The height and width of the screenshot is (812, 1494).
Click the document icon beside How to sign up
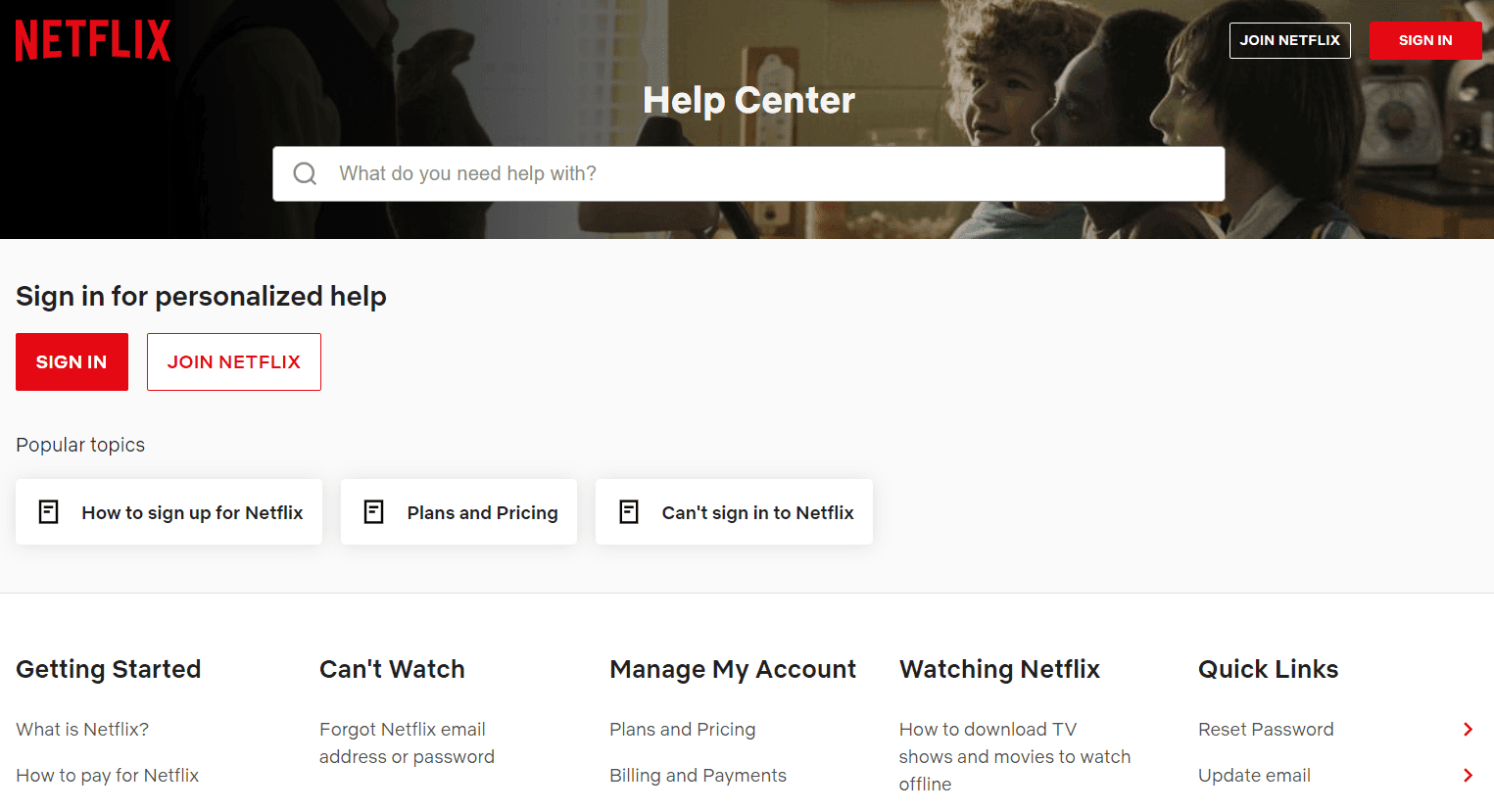48,511
